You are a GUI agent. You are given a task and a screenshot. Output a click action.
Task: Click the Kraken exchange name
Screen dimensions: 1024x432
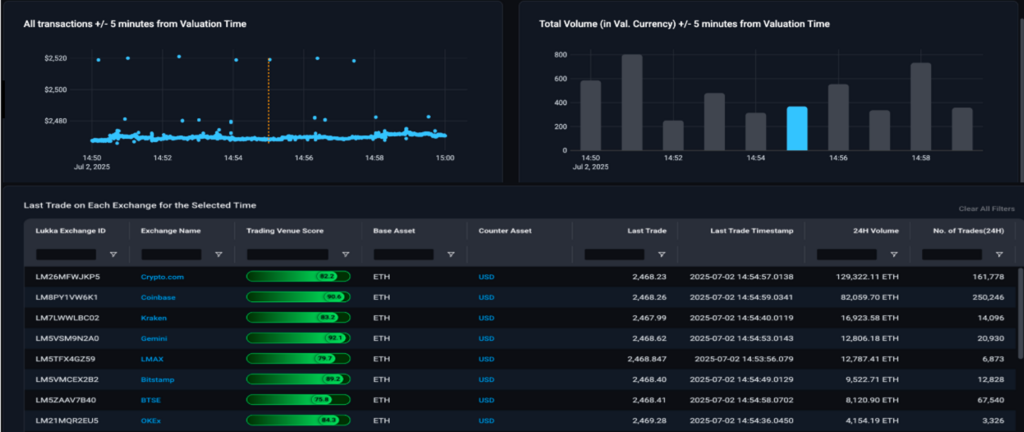[153, 318]
